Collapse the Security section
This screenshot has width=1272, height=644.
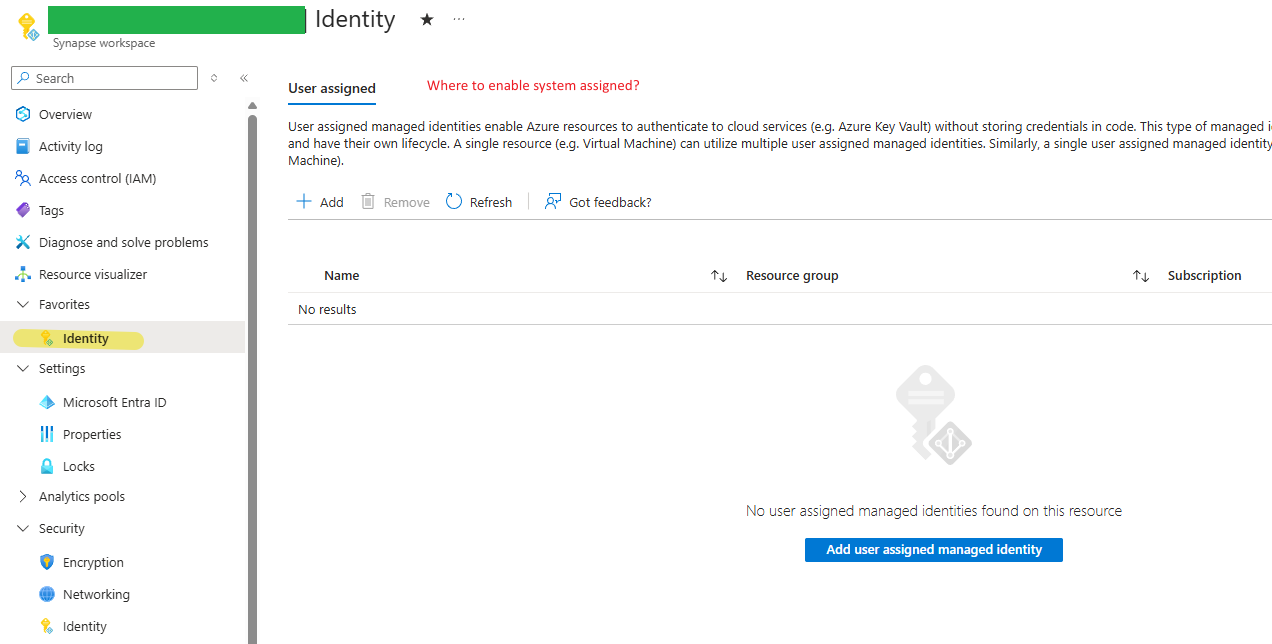23,528
